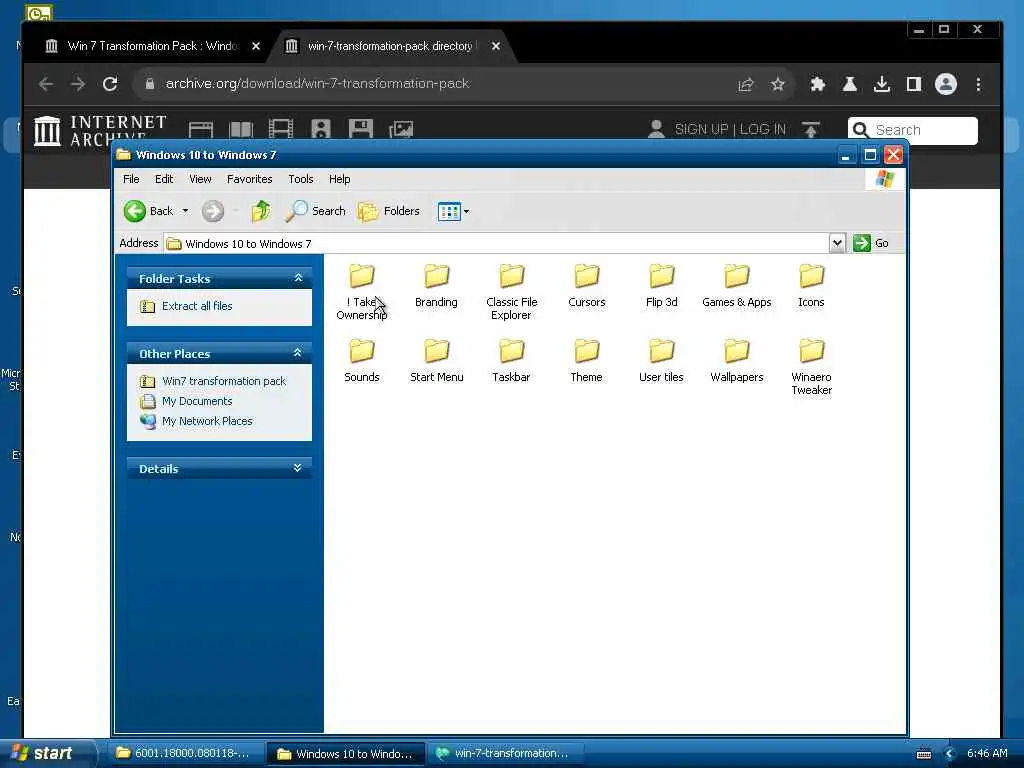1024x768 pixels.
Task: Close the win-7-transformation-pack directory tab
Action: 496,46
